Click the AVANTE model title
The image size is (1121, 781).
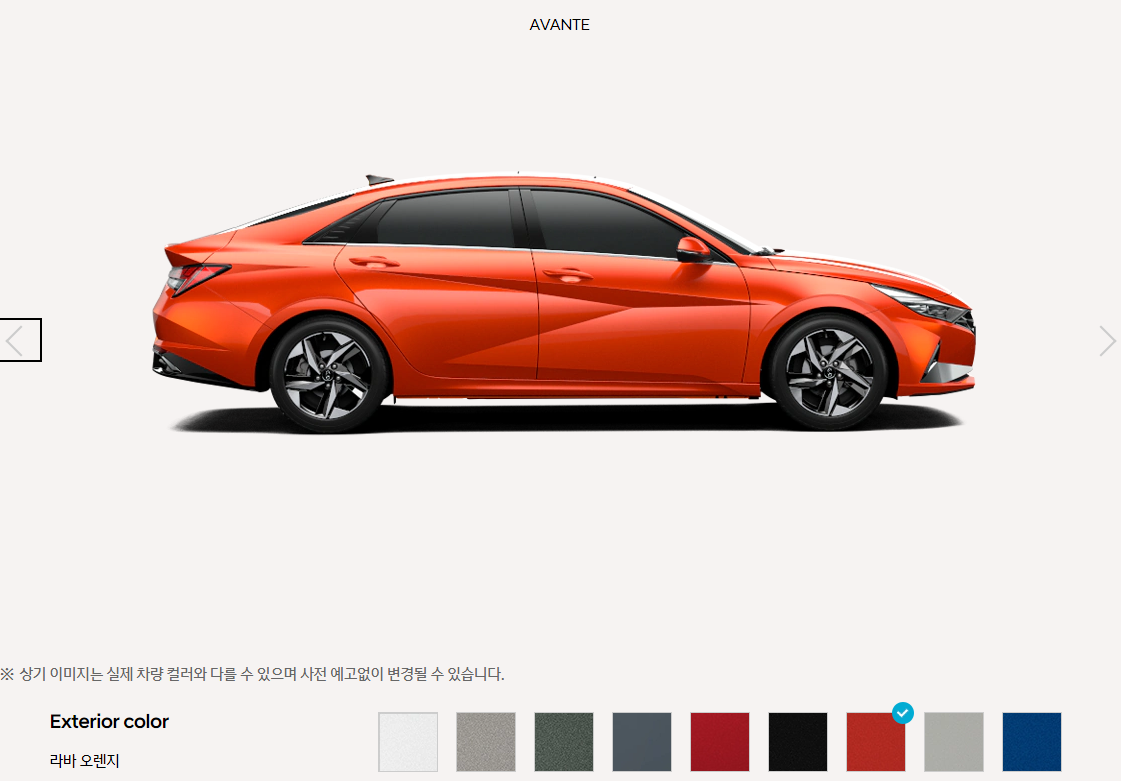click(560, 25)
